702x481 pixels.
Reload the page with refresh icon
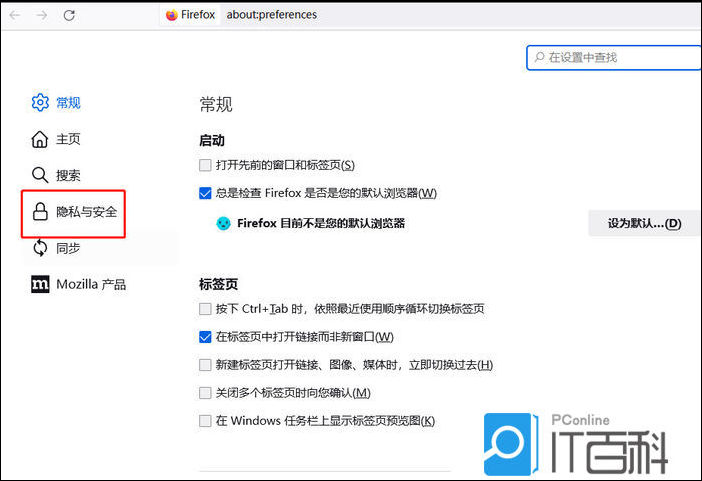point(69,15)
